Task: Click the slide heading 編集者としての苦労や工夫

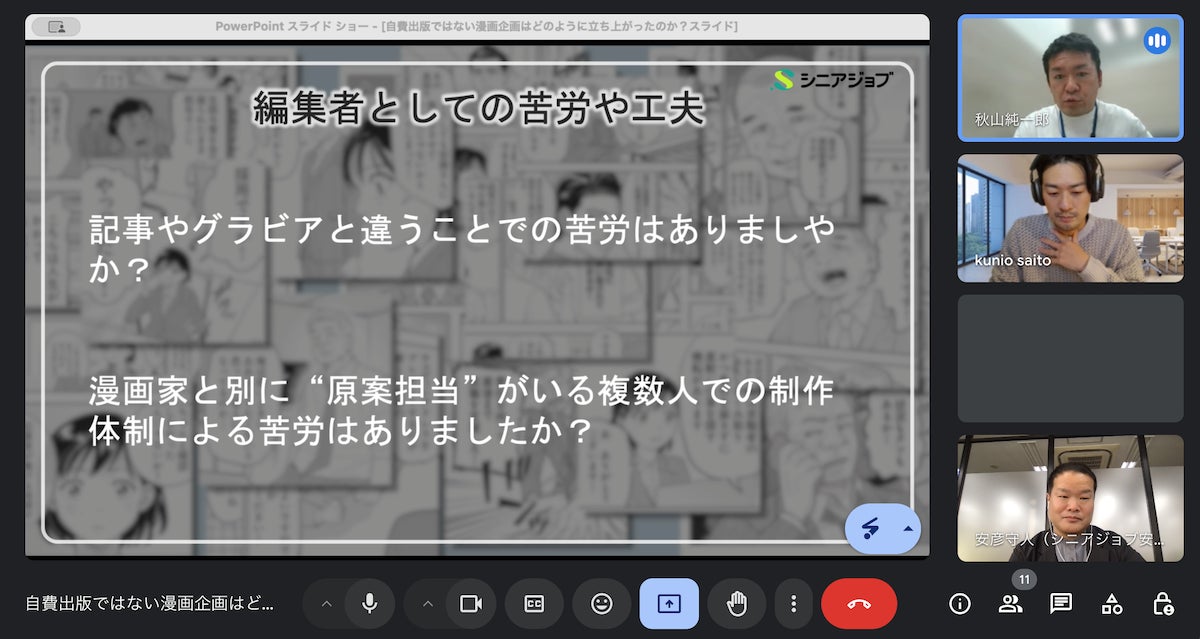Action: tap(478, 108)
